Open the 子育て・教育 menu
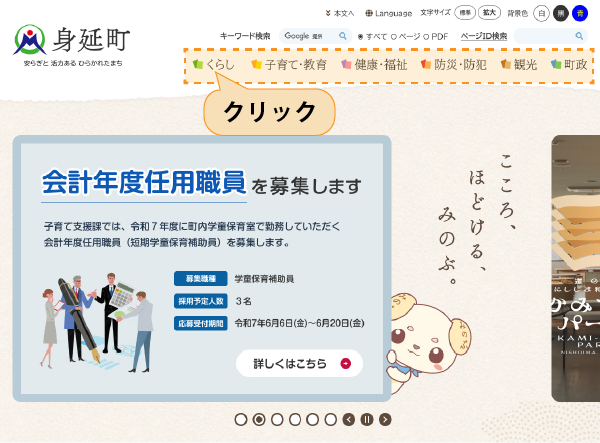Screen dimensions: 600x443 click(x=289, y=65)
